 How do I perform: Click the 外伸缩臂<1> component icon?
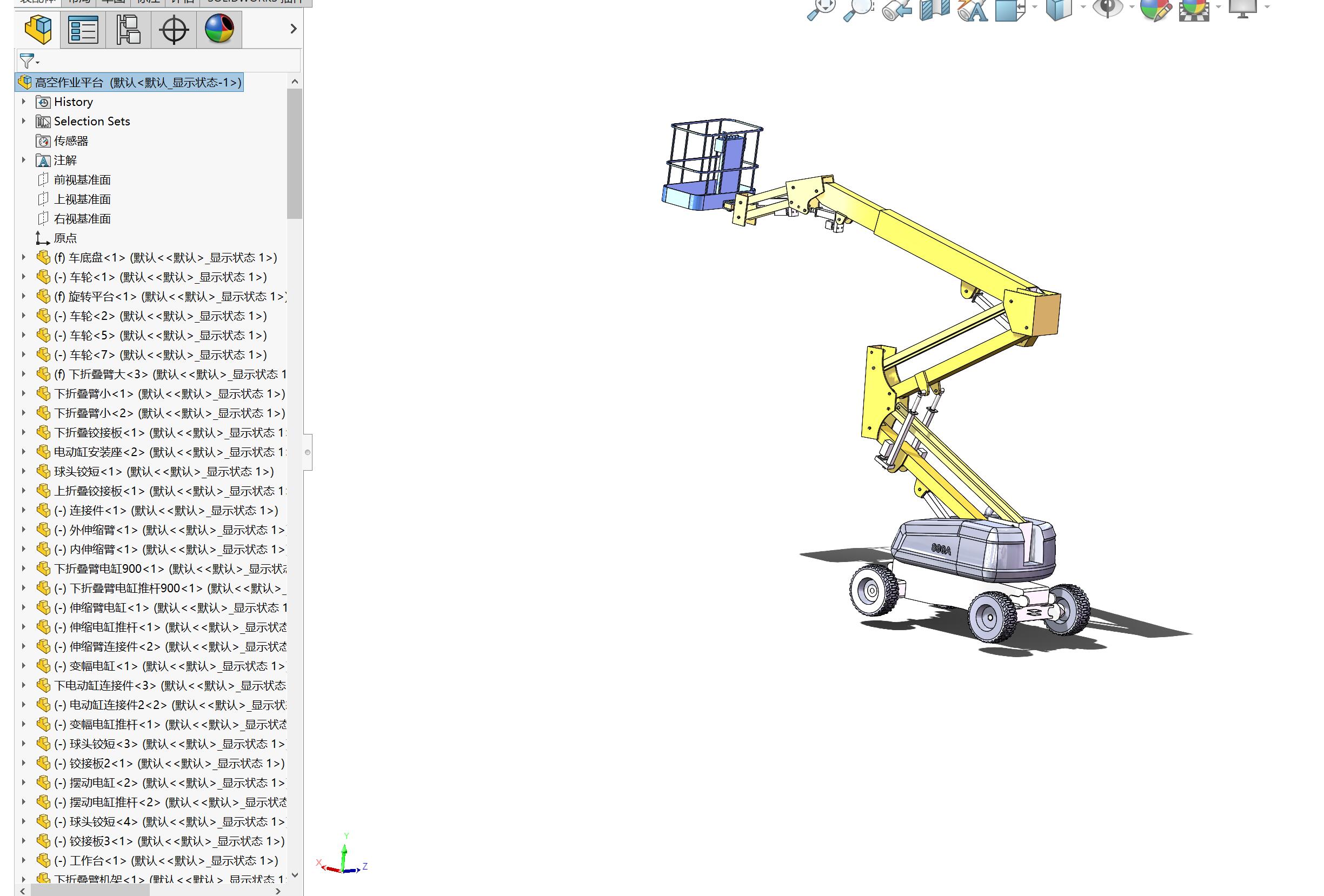coord(43,530)
